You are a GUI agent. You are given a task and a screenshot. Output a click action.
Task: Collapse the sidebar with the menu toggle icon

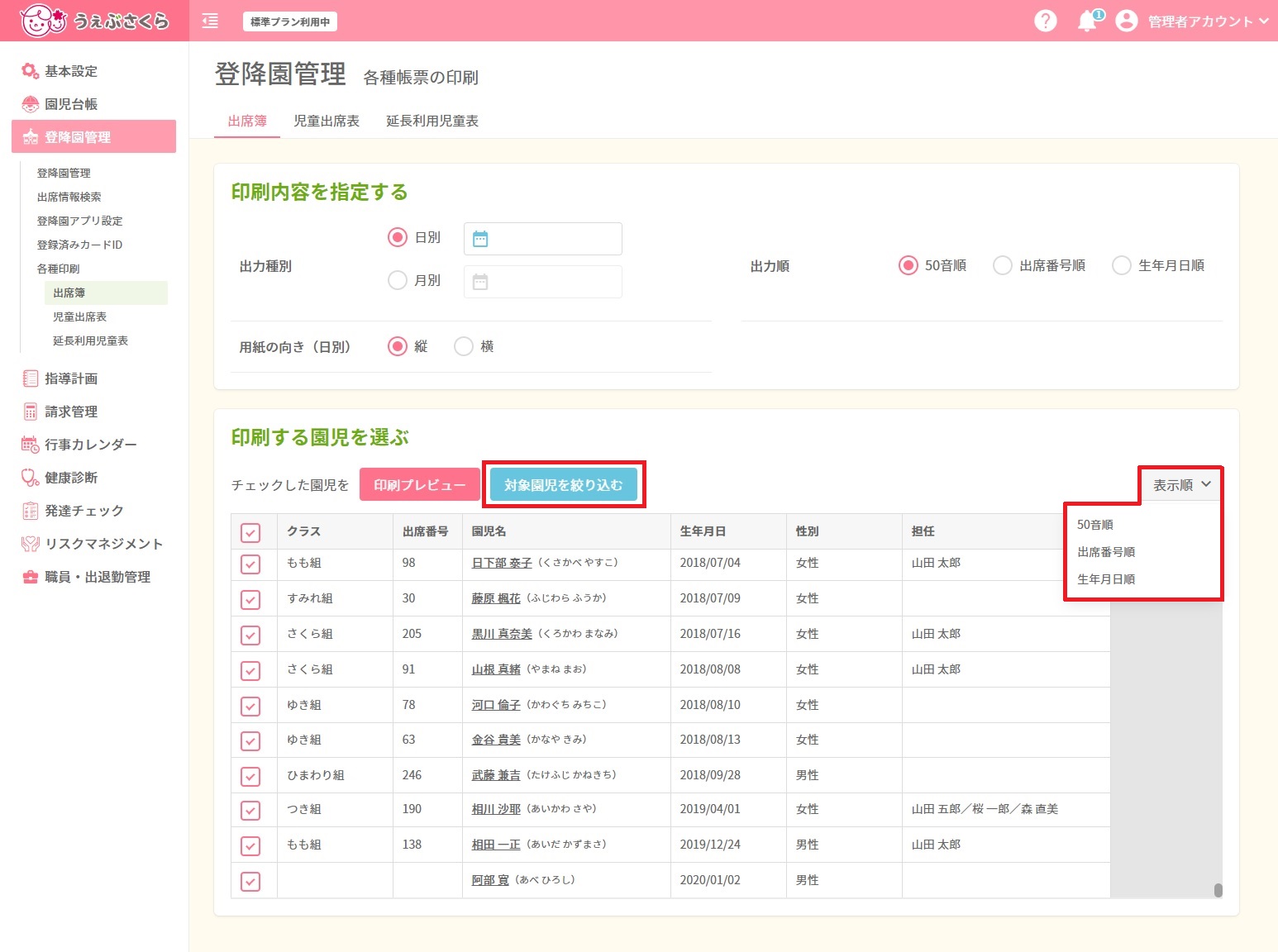(210, 21)
